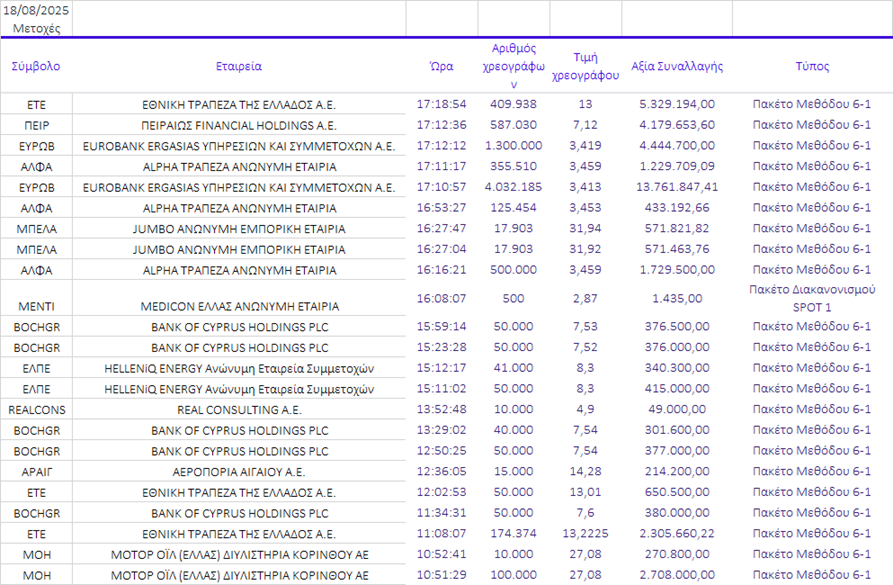Click the Πακέτο Διακανονισμού SPOT 1 cell
Viewport: 893px width, 585px height.
coord(812,298)
